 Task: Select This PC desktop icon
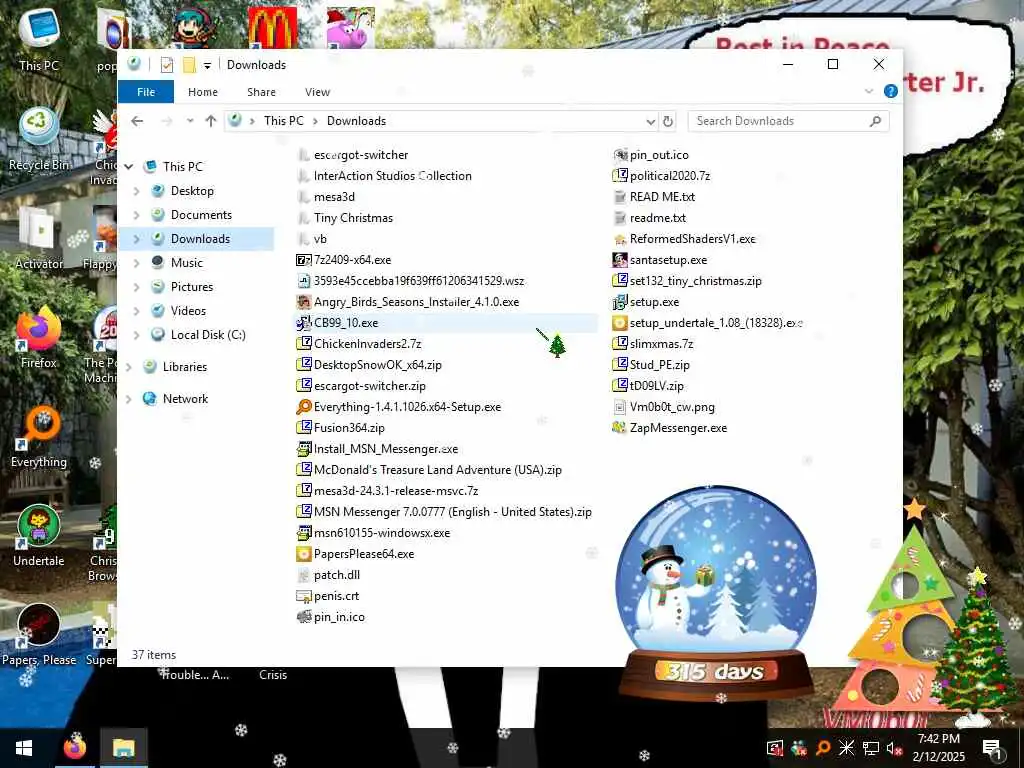[x=39, y=39]
